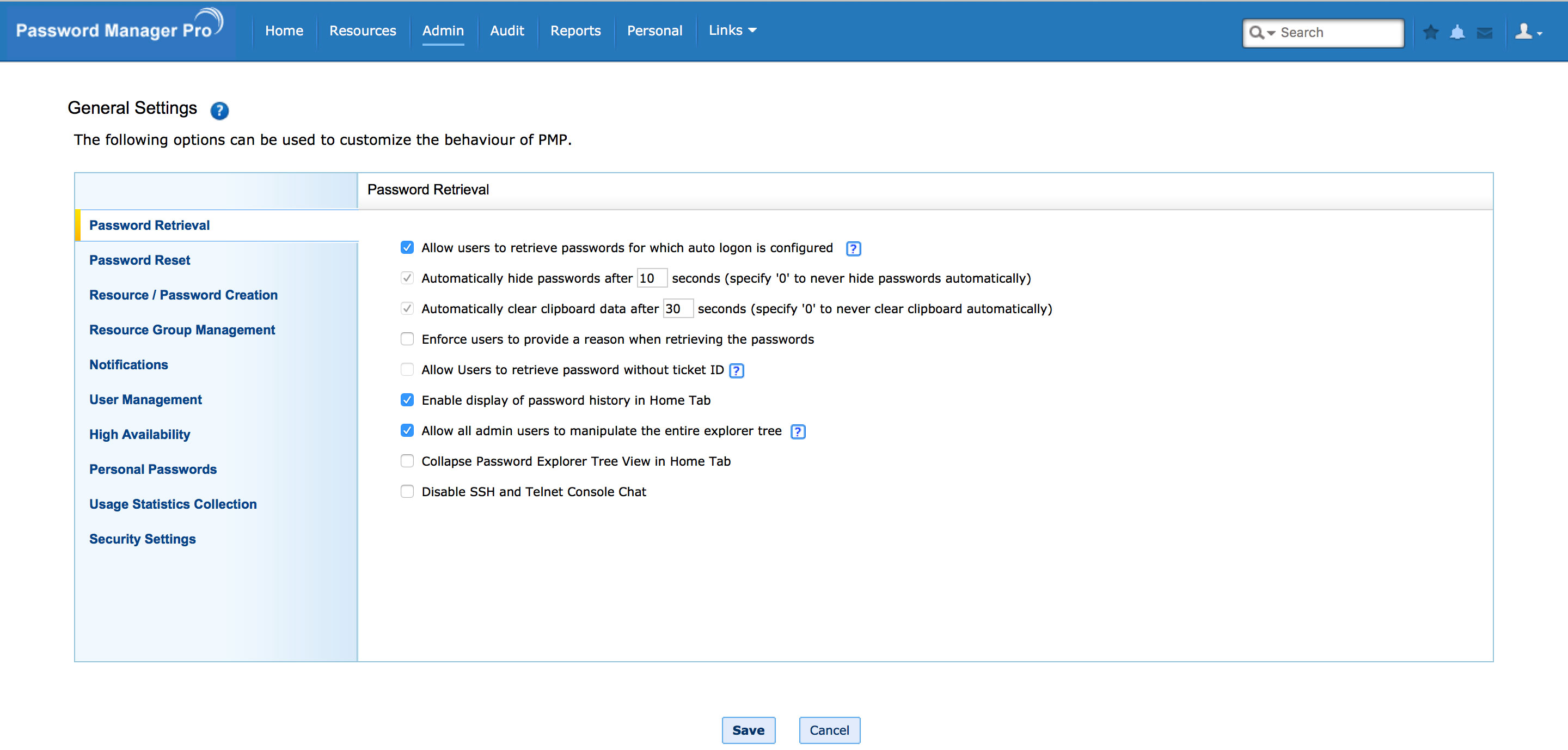Image resolution: width=1568 pixels, height=750 pixels.
Task: Click help icon beside explorer tree option
Action: (x=798, y=431)
